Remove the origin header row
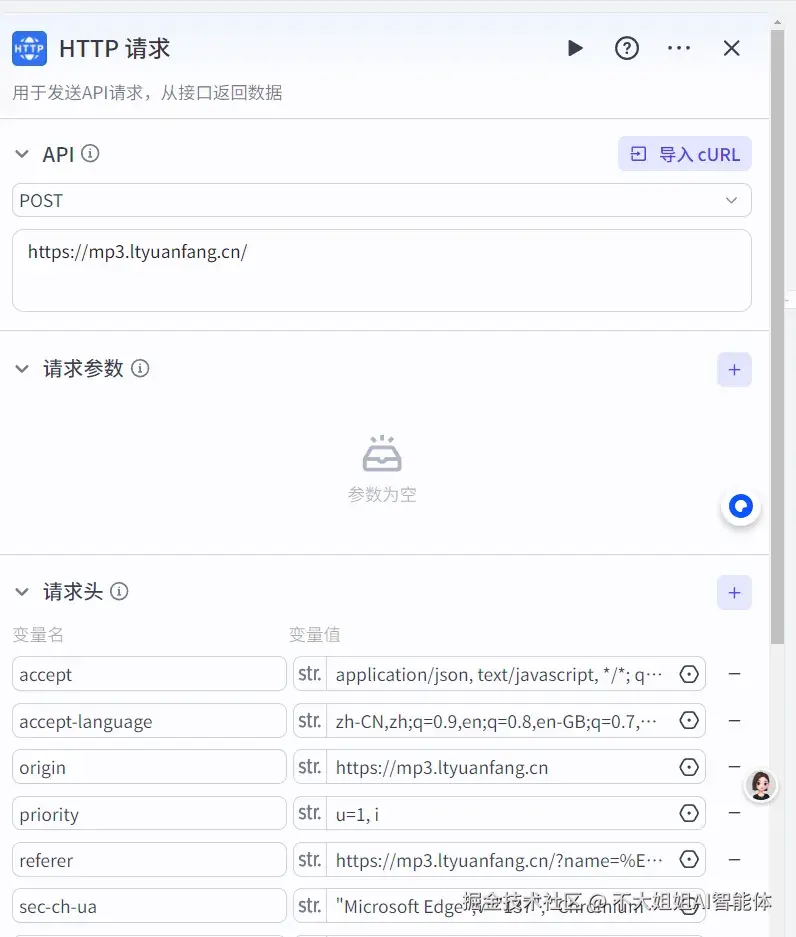 click(734, 767)
